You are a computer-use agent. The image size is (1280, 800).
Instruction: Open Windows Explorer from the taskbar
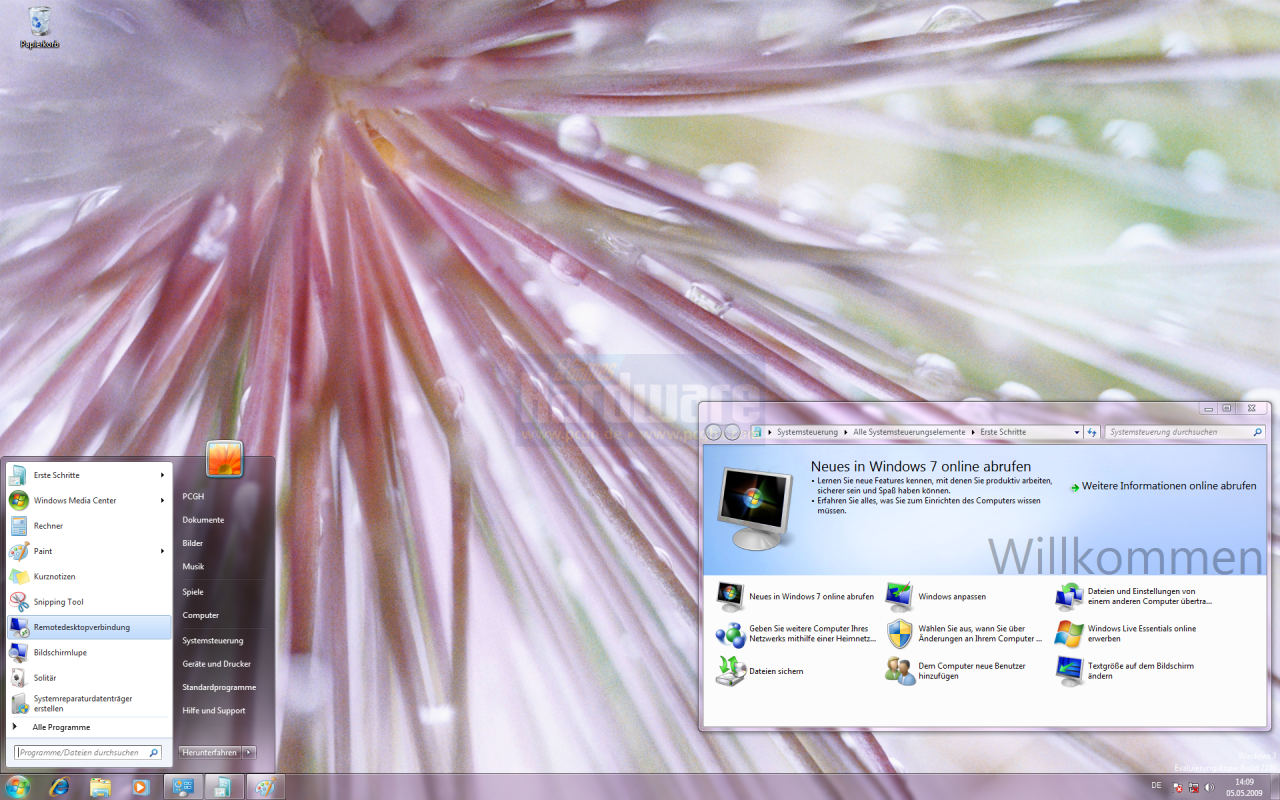[100, 787]
